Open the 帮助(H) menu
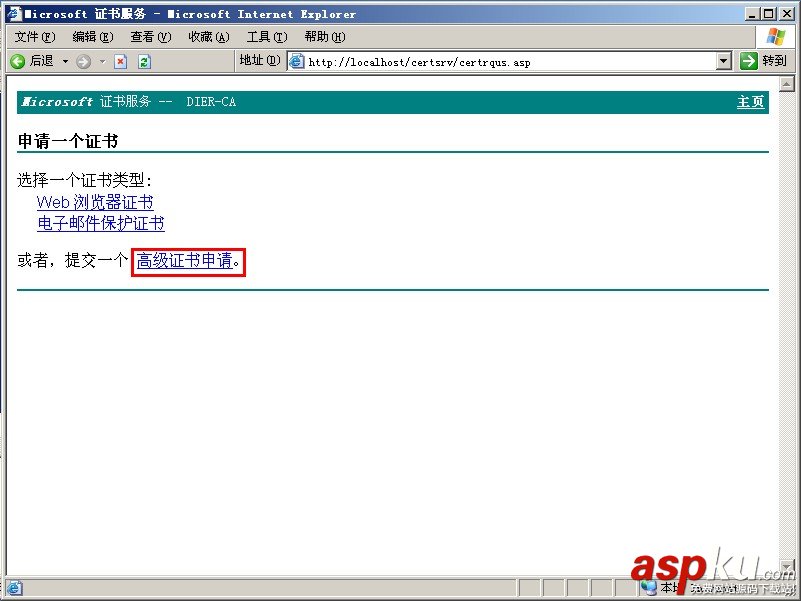The height and width of the screenshot is (601, 801). click(x=325, y=37)
